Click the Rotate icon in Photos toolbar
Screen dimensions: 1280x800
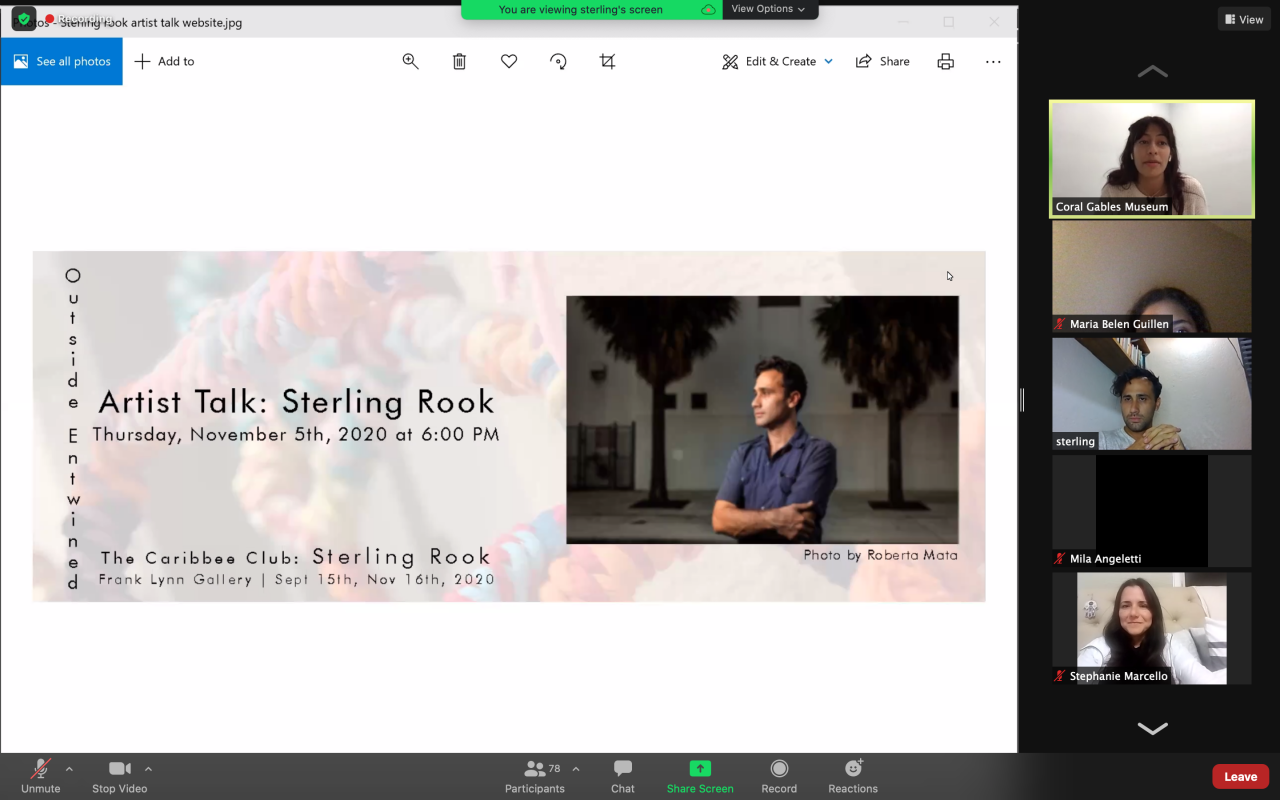coord(558,61)
